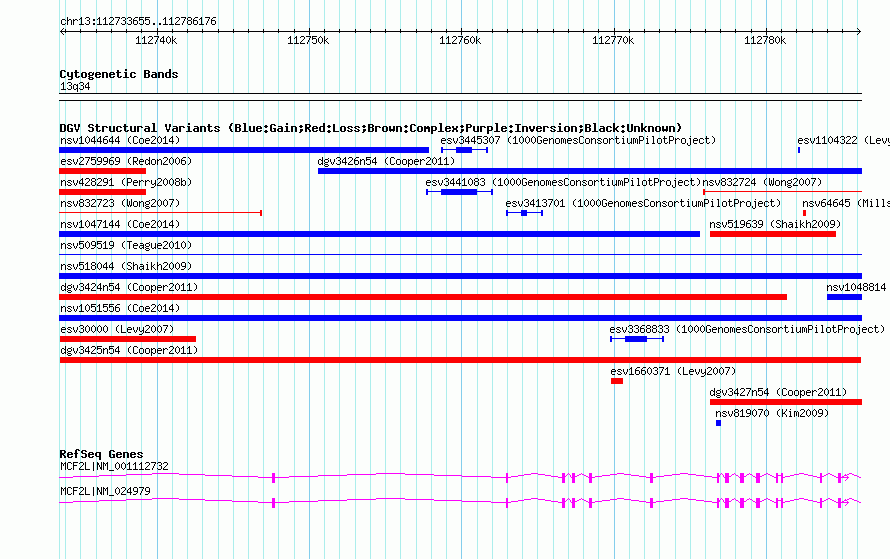Open the esv2759969 (Redon2006) label

[x=126, y=162]
